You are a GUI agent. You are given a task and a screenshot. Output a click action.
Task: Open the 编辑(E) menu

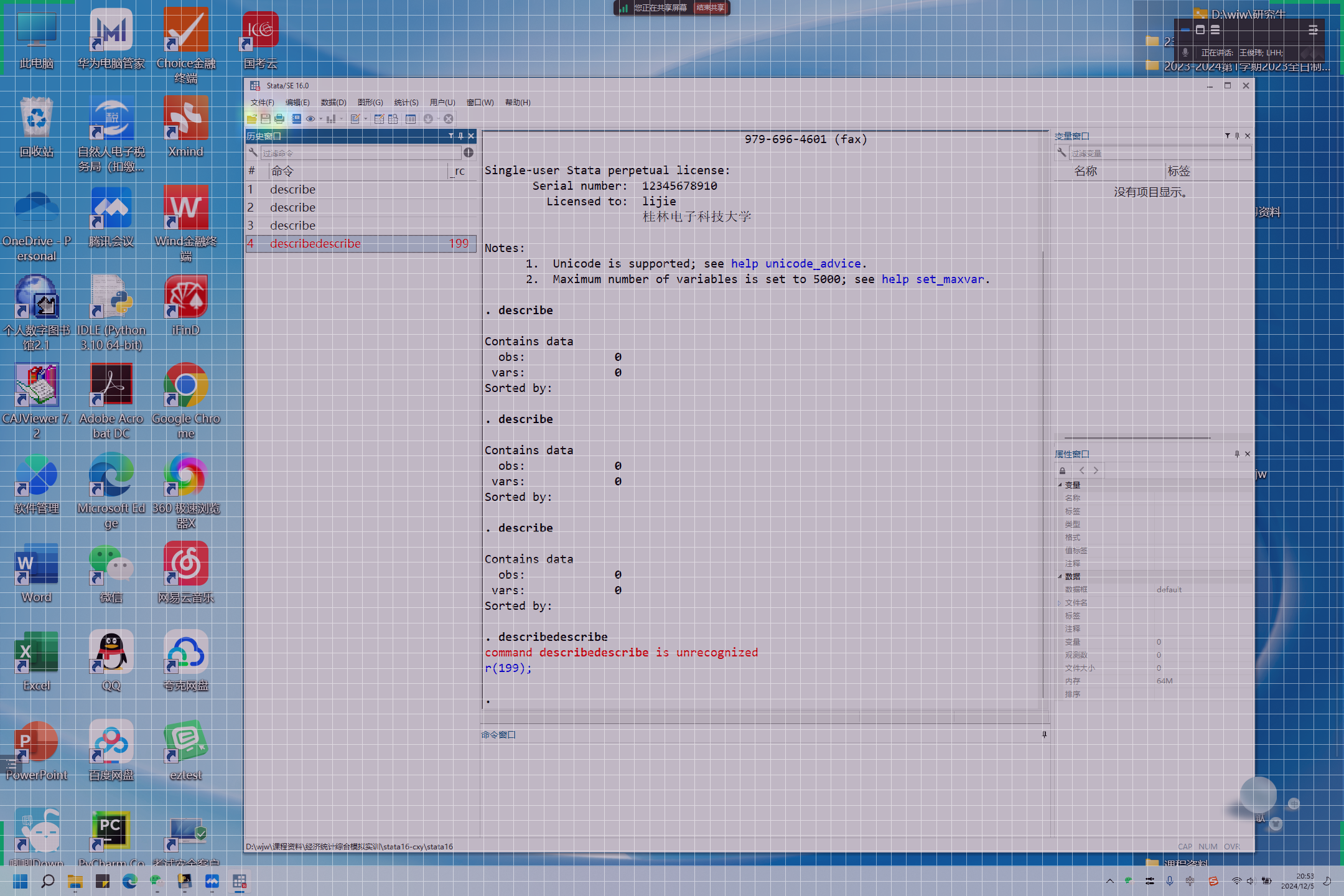coord(297,103)
